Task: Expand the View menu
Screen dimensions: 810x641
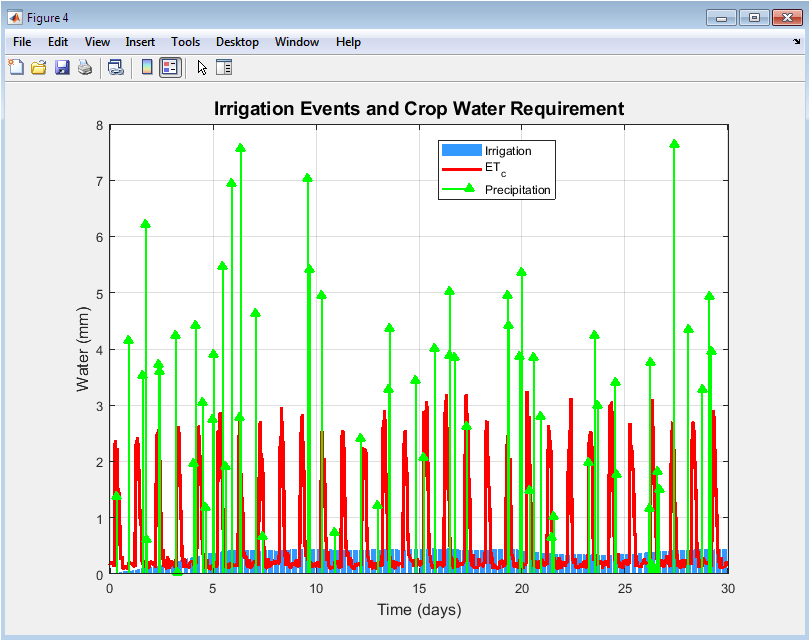Action: point(97,42)
